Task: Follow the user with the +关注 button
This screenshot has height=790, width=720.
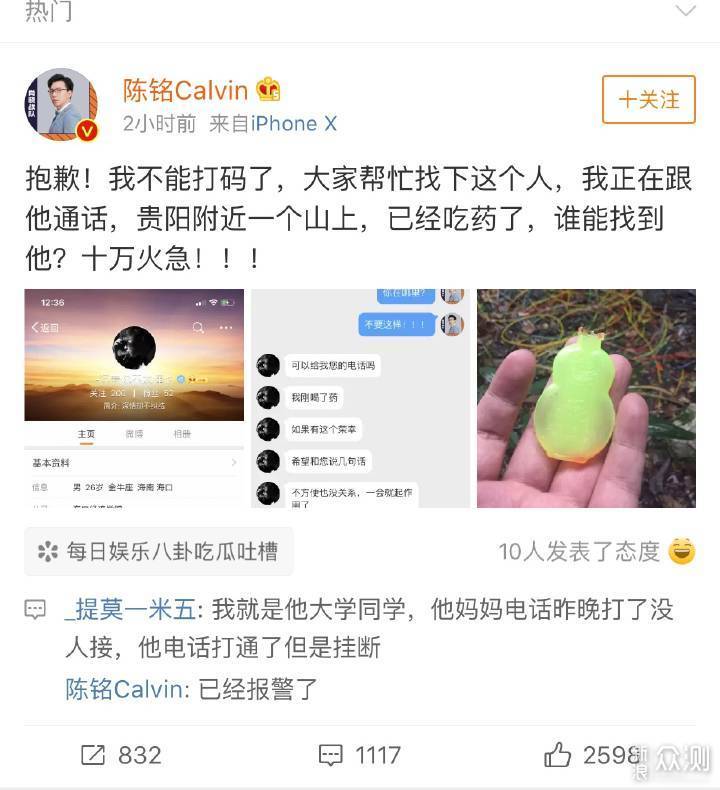Action: pos(648,99)
